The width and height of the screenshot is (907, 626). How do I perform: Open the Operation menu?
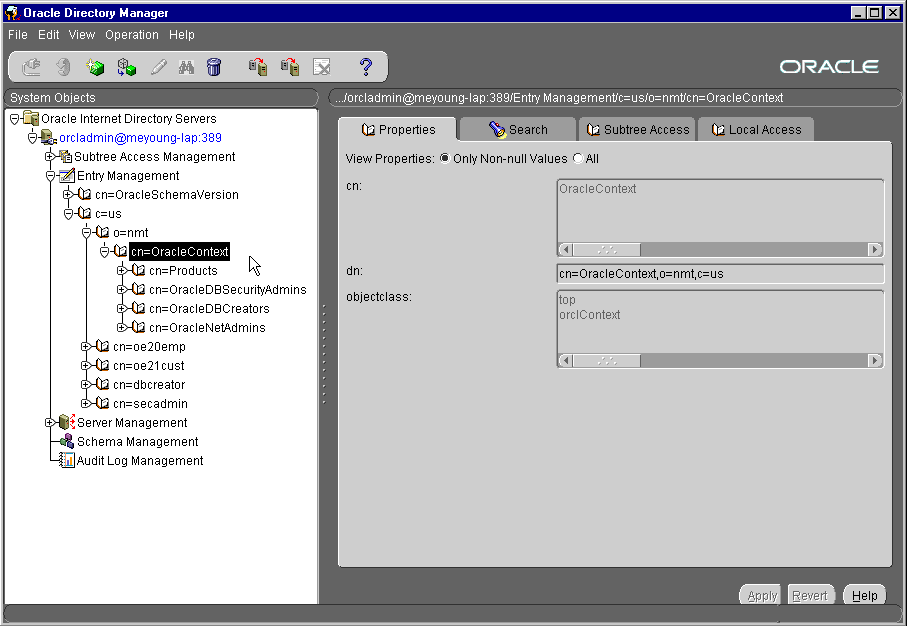tap(131, 34)
